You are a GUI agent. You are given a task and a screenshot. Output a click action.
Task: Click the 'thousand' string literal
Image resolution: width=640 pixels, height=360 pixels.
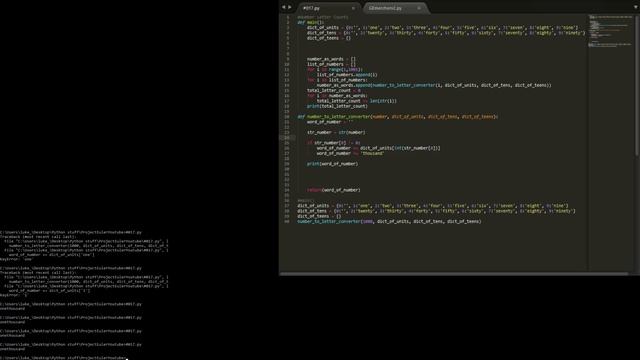tap(372, 153)
